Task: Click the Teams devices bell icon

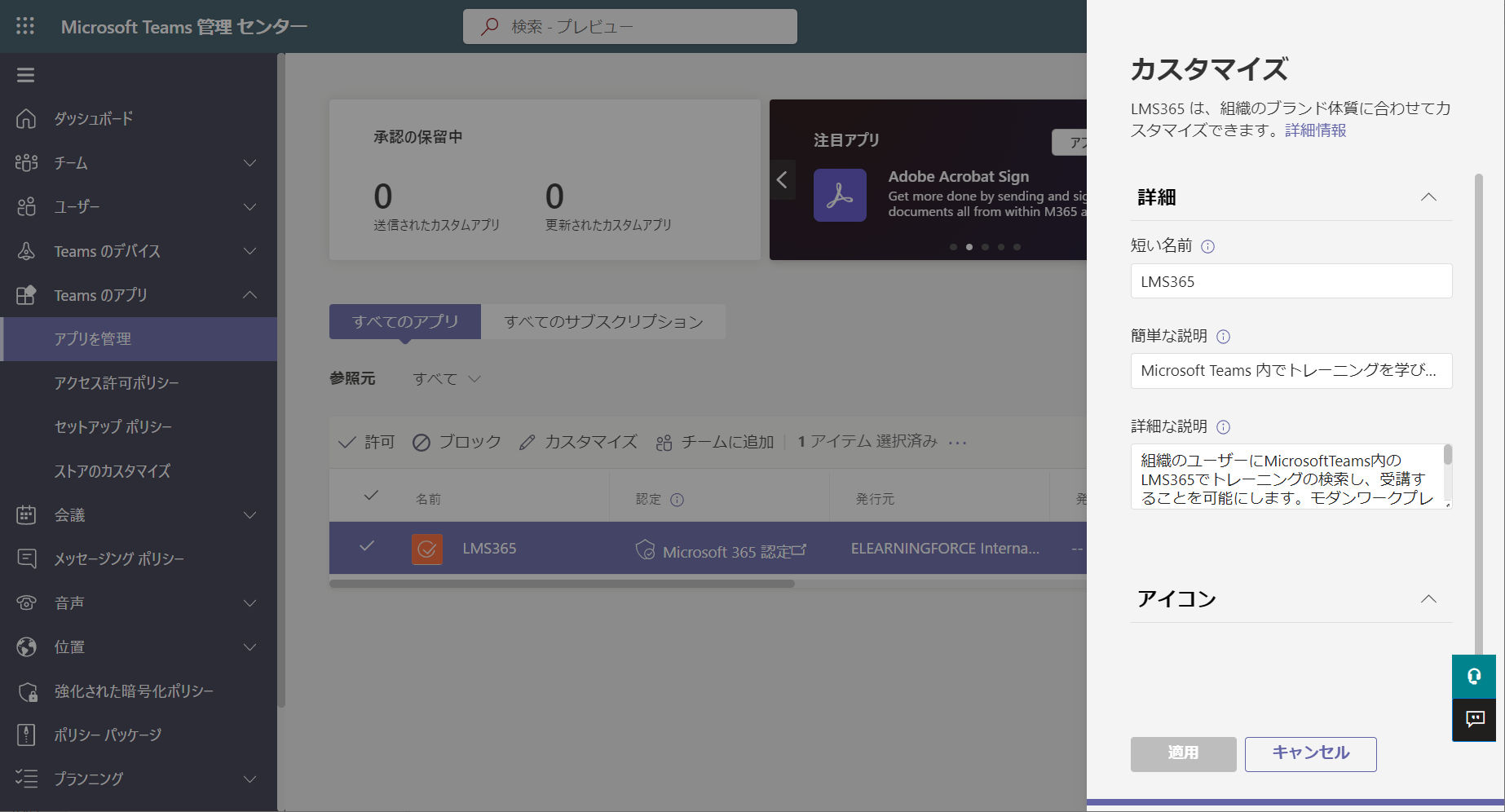Action: click(26, 250)
